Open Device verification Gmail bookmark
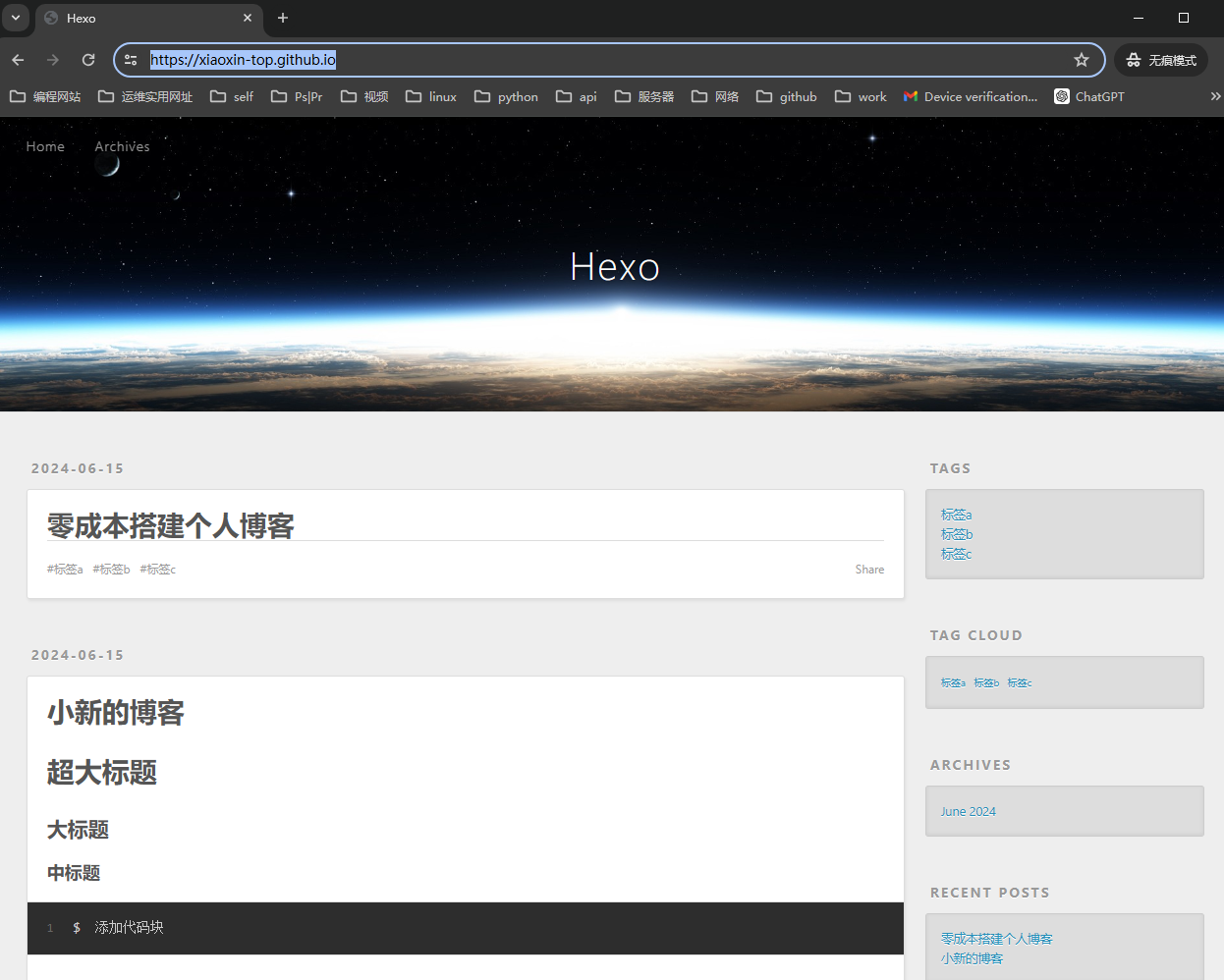 (971, 96)
